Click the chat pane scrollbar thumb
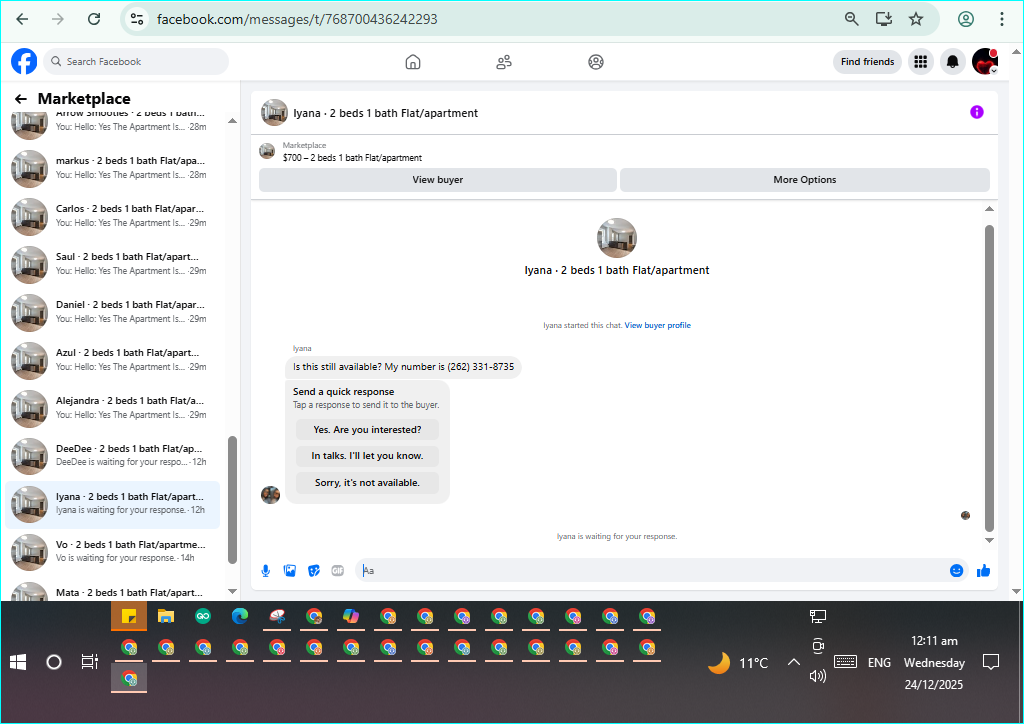Image resolution: width=1024 pixels, height=724 pixels. [x=989, y=379]
